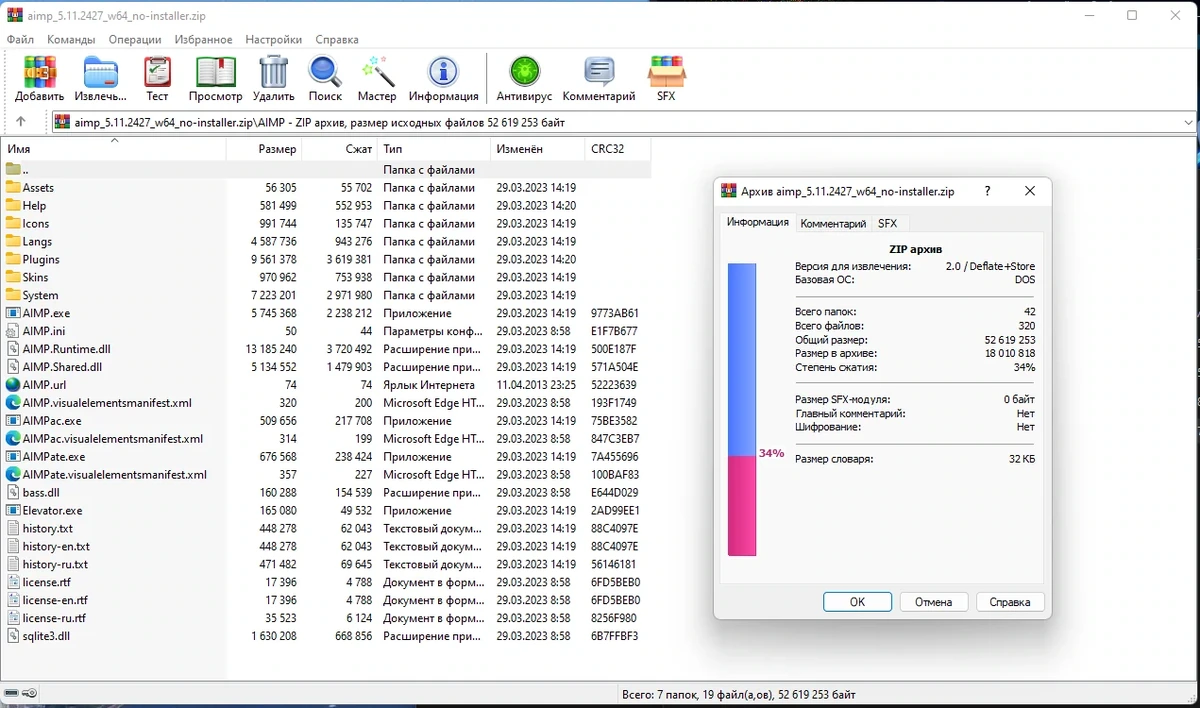Select the bass.dll file icon
The height and width of the screenshot is (708, 1200).
[x=13, y=493]
